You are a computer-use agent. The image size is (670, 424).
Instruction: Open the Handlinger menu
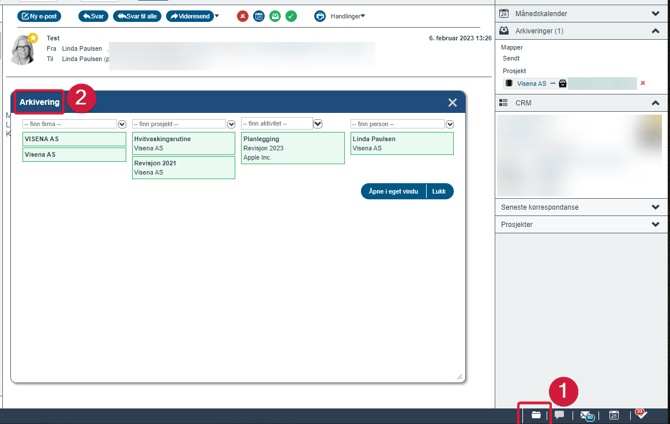pyautogui.click(x=348, y=16)
